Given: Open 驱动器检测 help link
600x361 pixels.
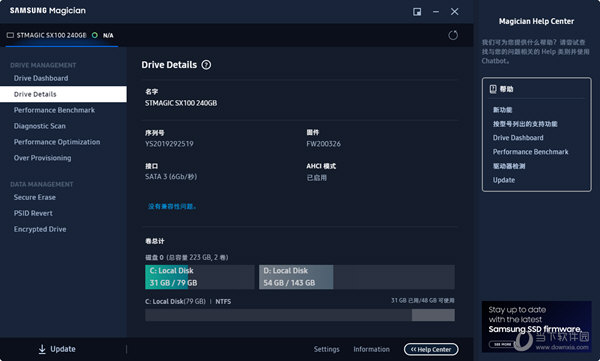Looking at the screenshot, I should (509, 166).
